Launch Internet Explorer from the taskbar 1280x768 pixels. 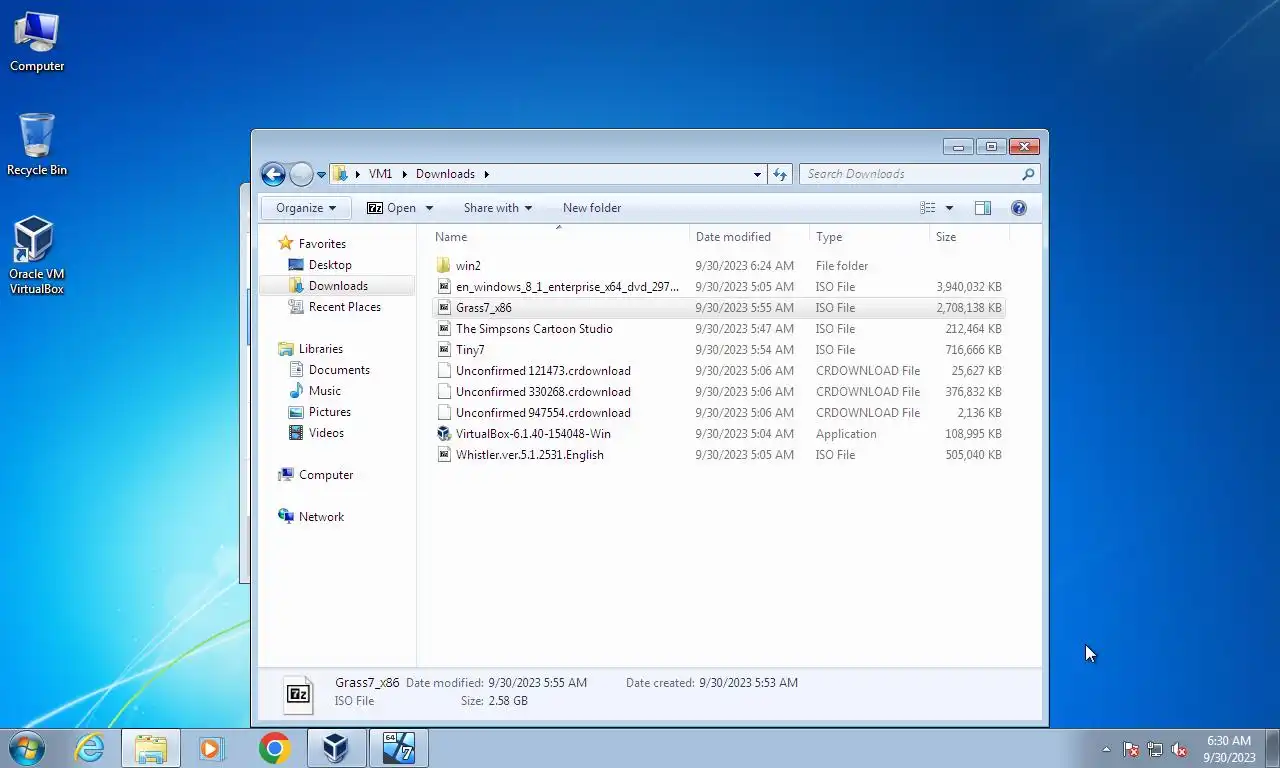pos(90,748)
